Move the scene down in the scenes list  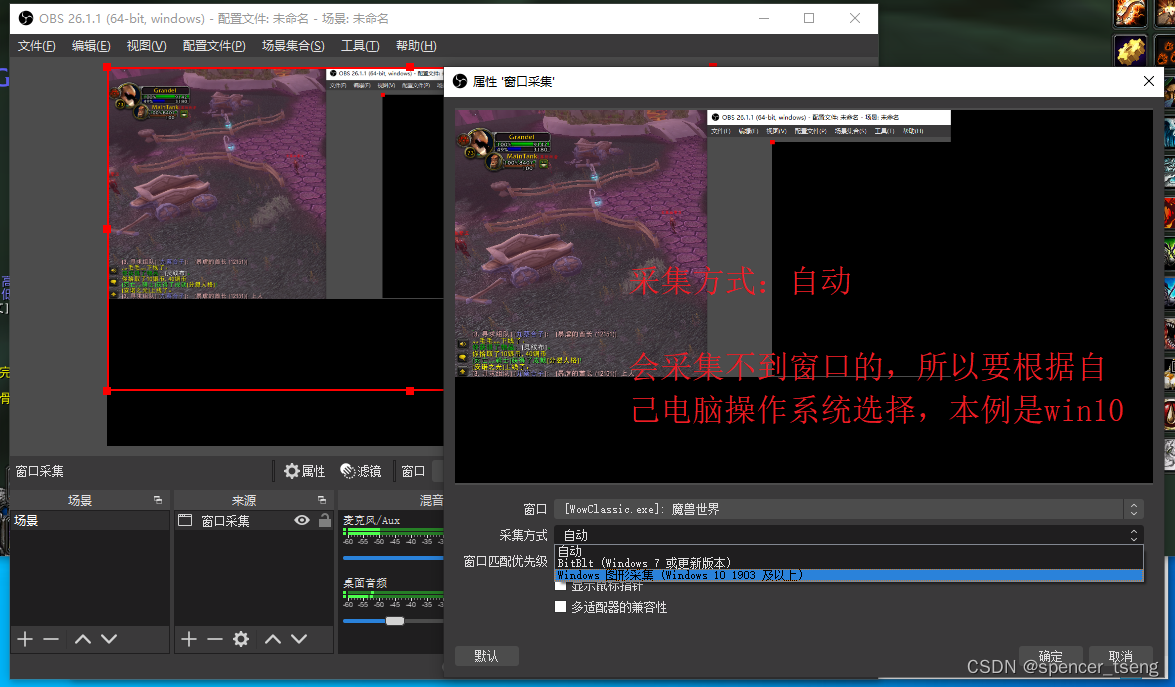pos(109,639)
